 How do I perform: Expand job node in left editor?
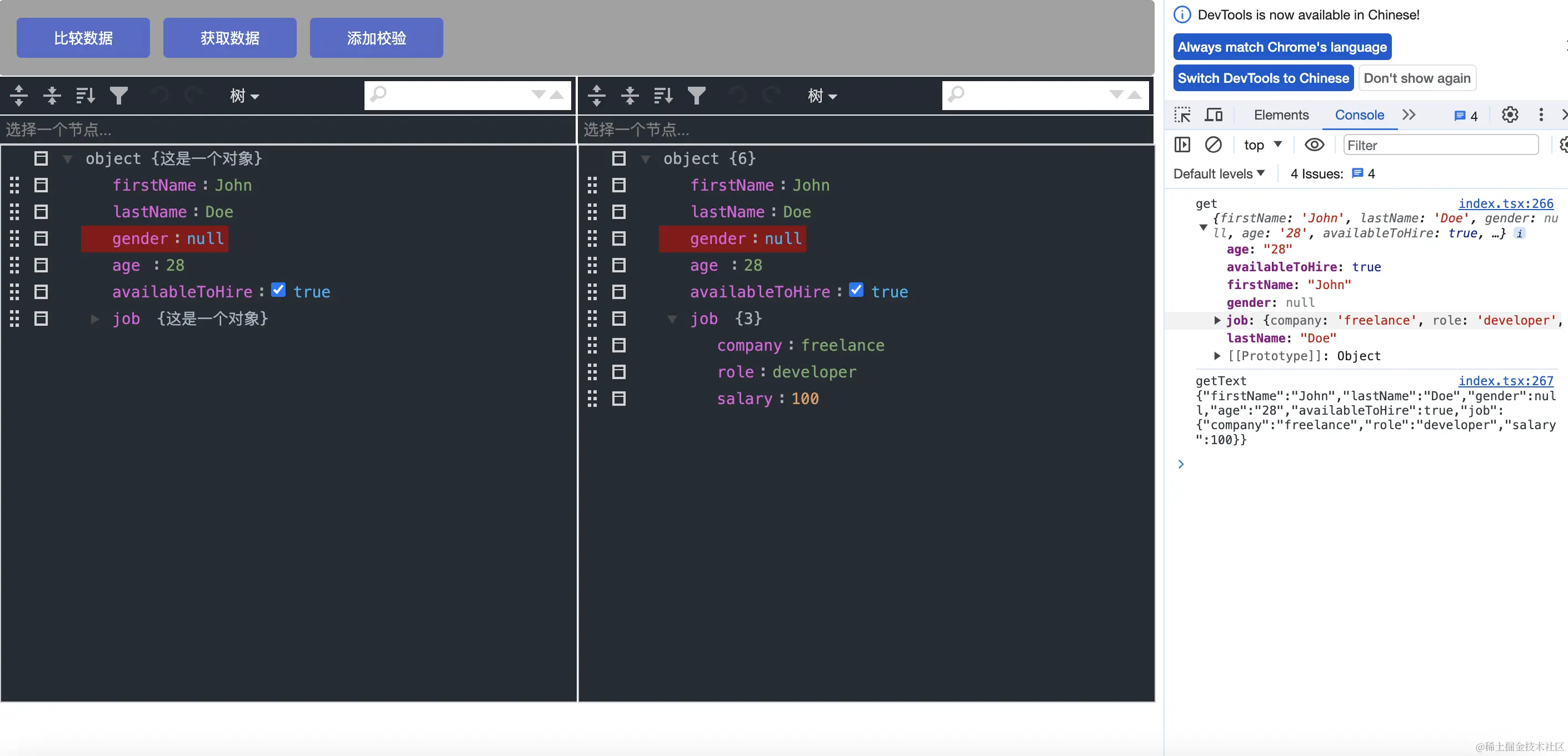(x=94, y=319)
